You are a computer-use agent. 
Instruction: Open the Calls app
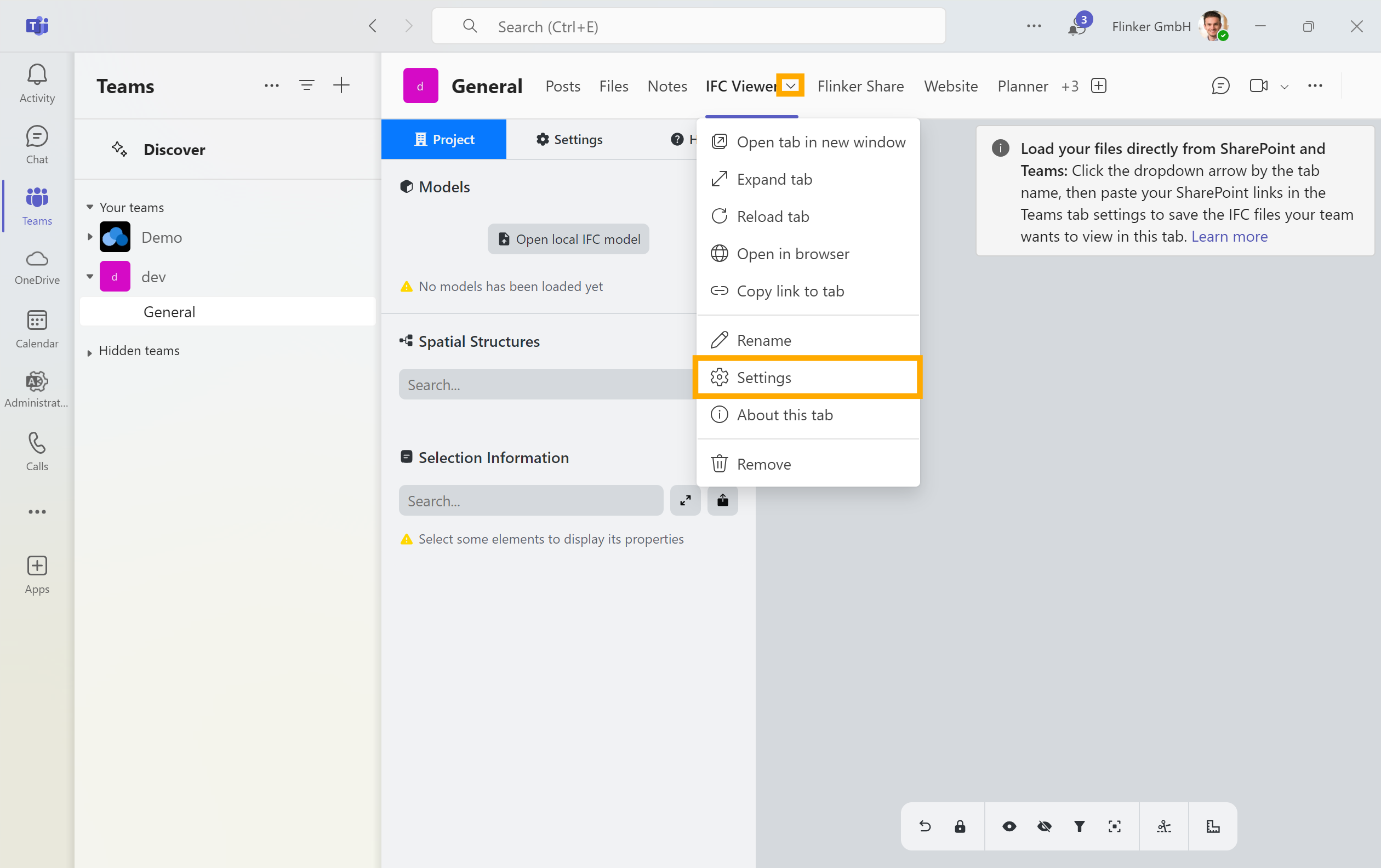[37, 451]
